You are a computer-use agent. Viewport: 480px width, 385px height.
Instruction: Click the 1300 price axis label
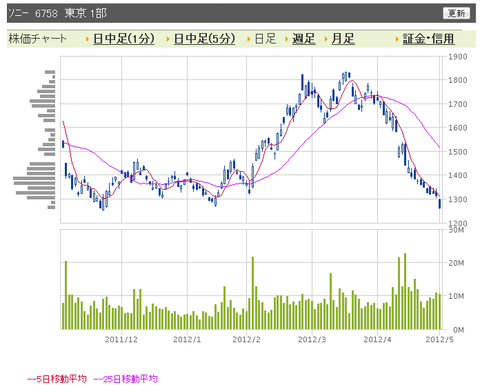[458, 199]
